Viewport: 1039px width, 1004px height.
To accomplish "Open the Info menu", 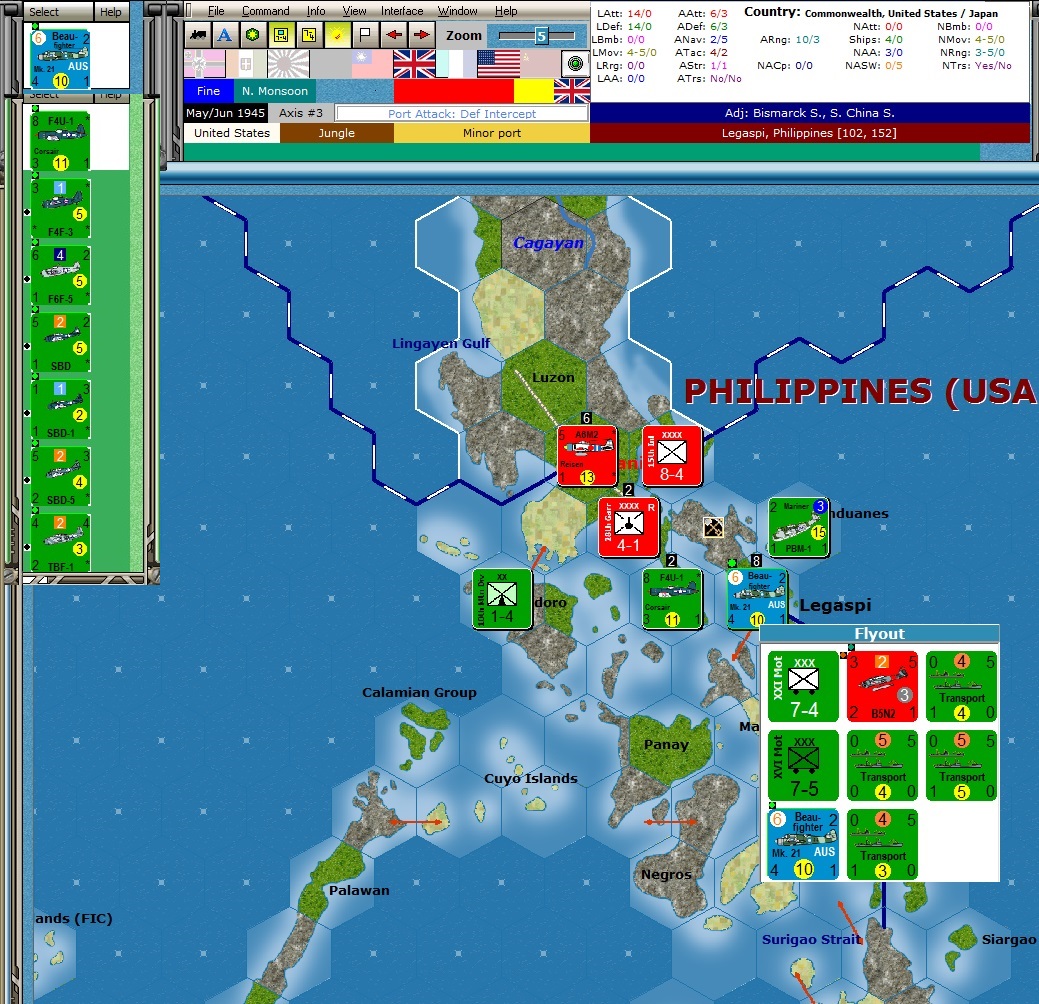I will tap(316, 11).
